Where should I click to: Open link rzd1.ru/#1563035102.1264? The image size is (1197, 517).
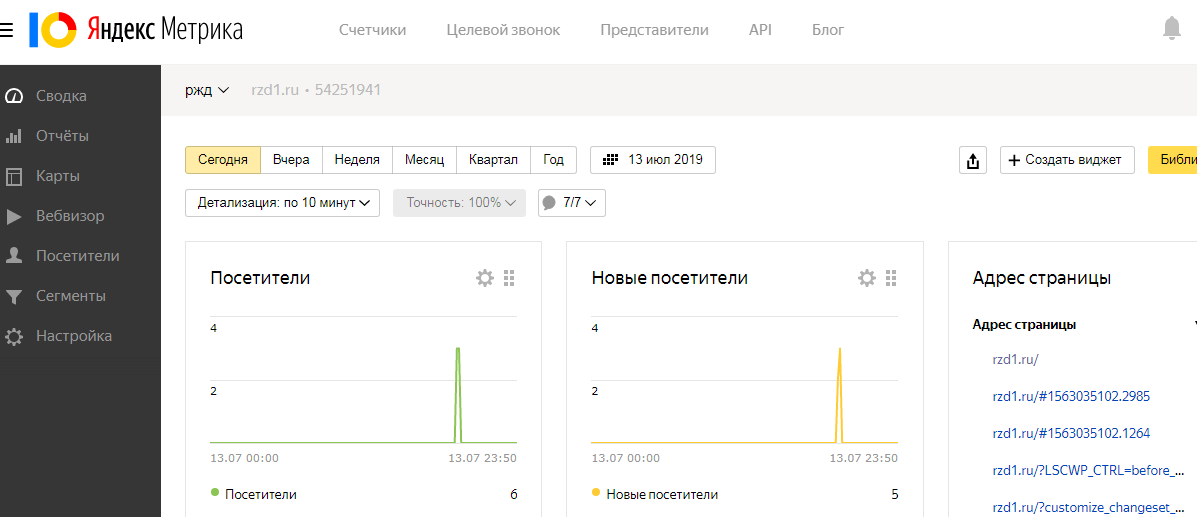click(1071, 433)
